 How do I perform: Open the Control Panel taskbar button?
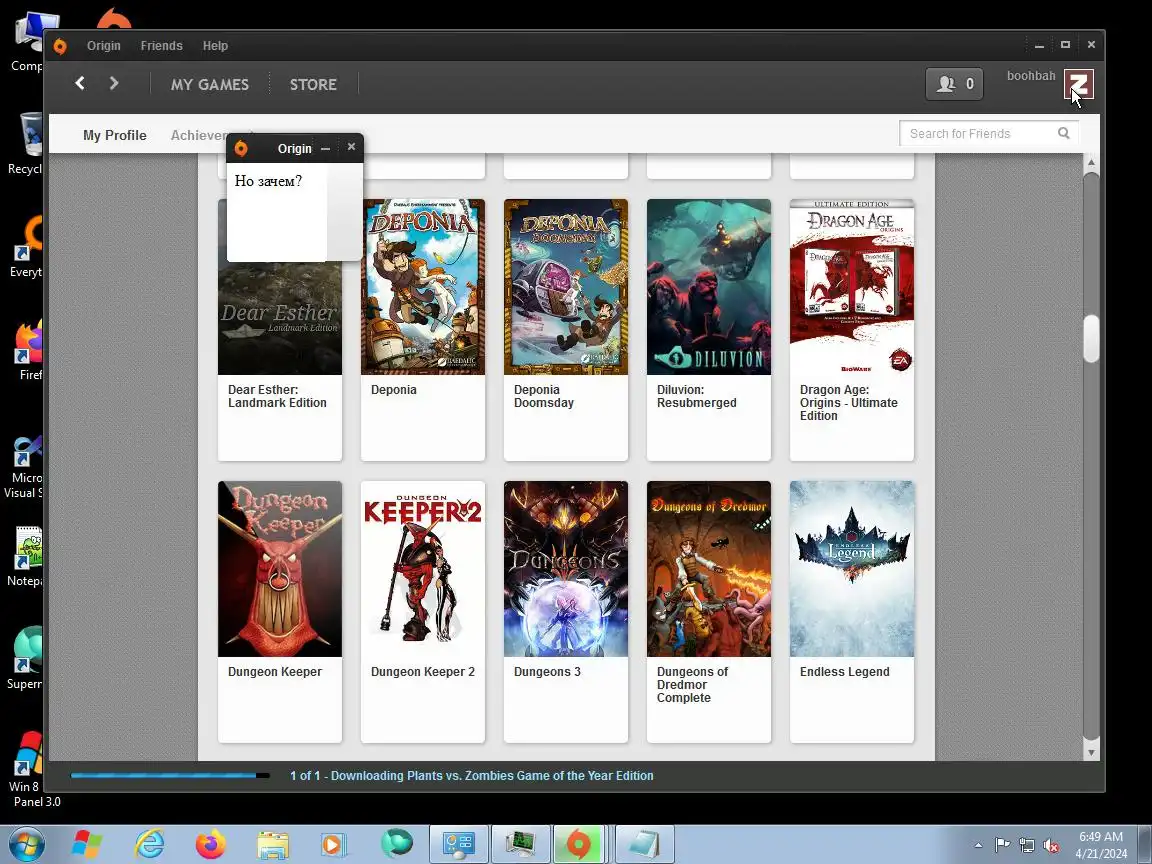tap(458, 844)
